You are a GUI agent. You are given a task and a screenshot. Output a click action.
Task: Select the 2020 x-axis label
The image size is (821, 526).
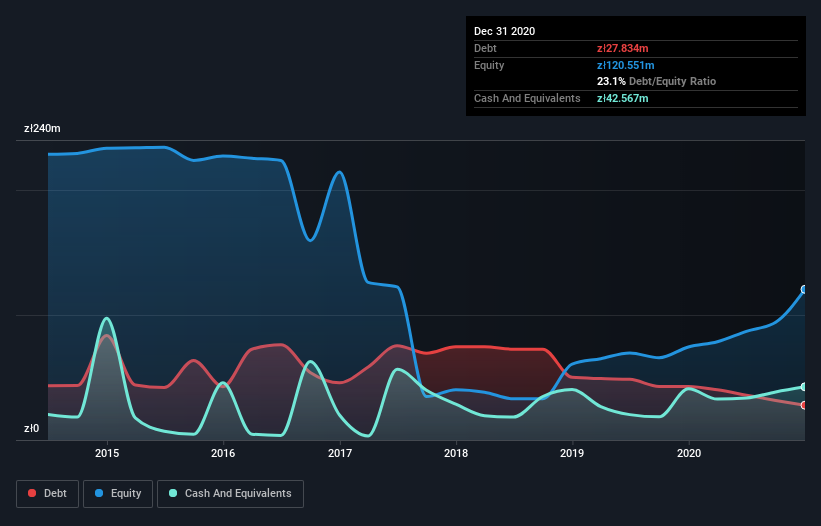pyautogui.click(x=689, y=453)
